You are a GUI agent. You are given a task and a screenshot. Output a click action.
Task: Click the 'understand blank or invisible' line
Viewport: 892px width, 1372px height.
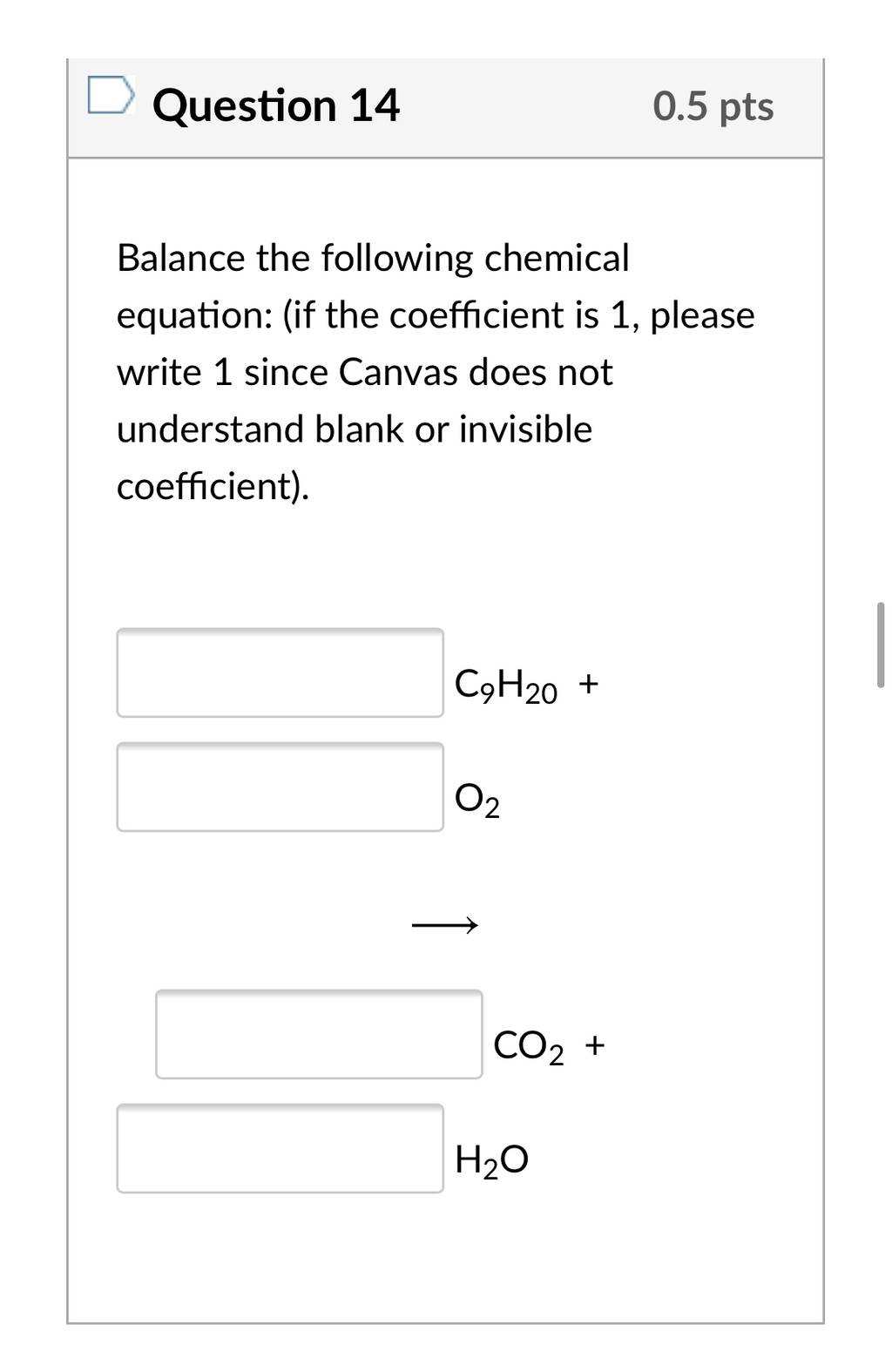tap(355, 429)
